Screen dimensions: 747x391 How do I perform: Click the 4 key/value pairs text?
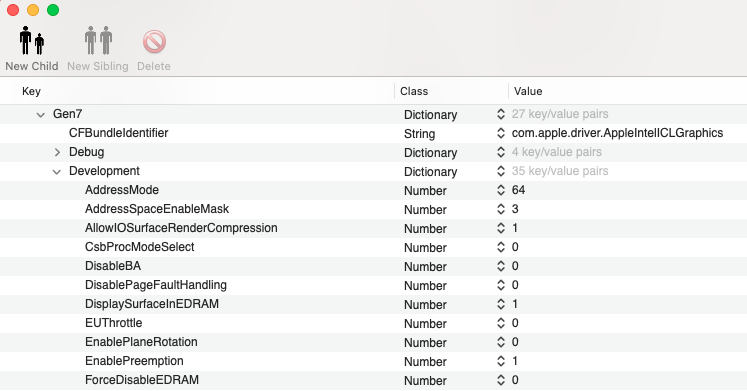click(556, 152)
